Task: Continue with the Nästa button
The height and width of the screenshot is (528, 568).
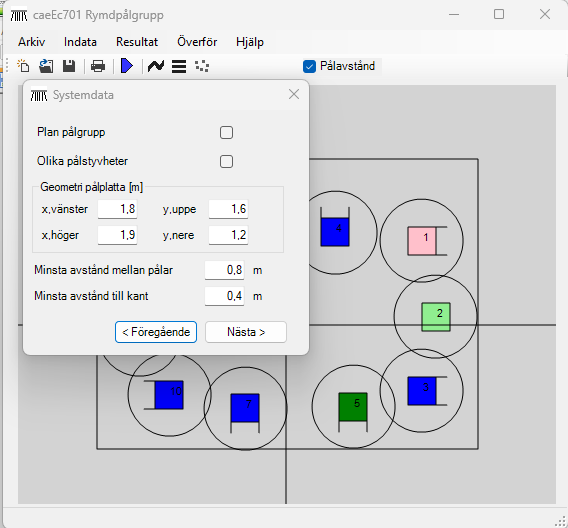Action: (246, 332)
